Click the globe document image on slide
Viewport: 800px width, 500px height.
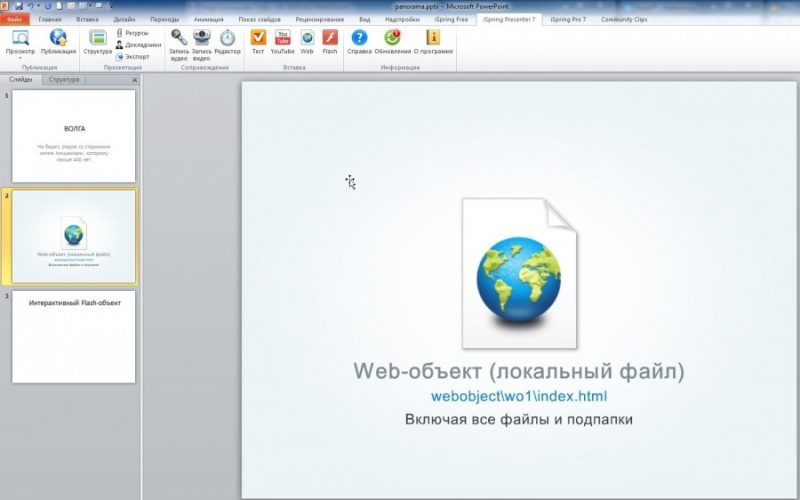tap(519, 273)
